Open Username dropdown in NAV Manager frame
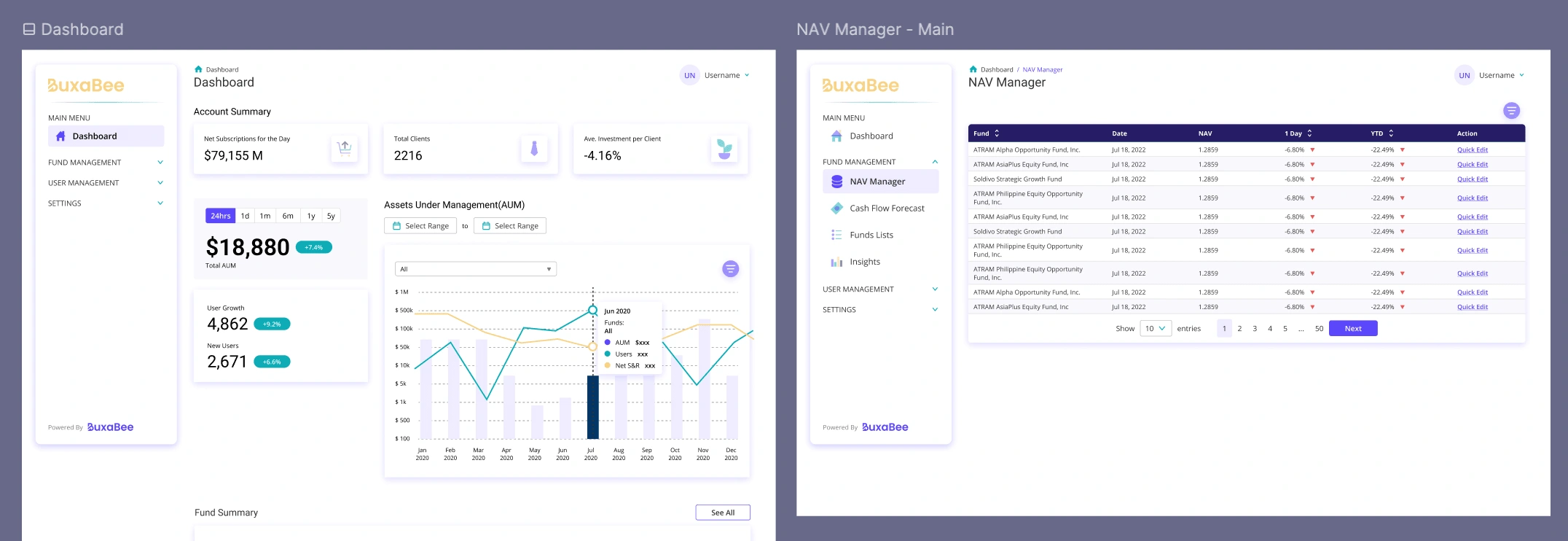1568x541 pixels. [1501, 75]
